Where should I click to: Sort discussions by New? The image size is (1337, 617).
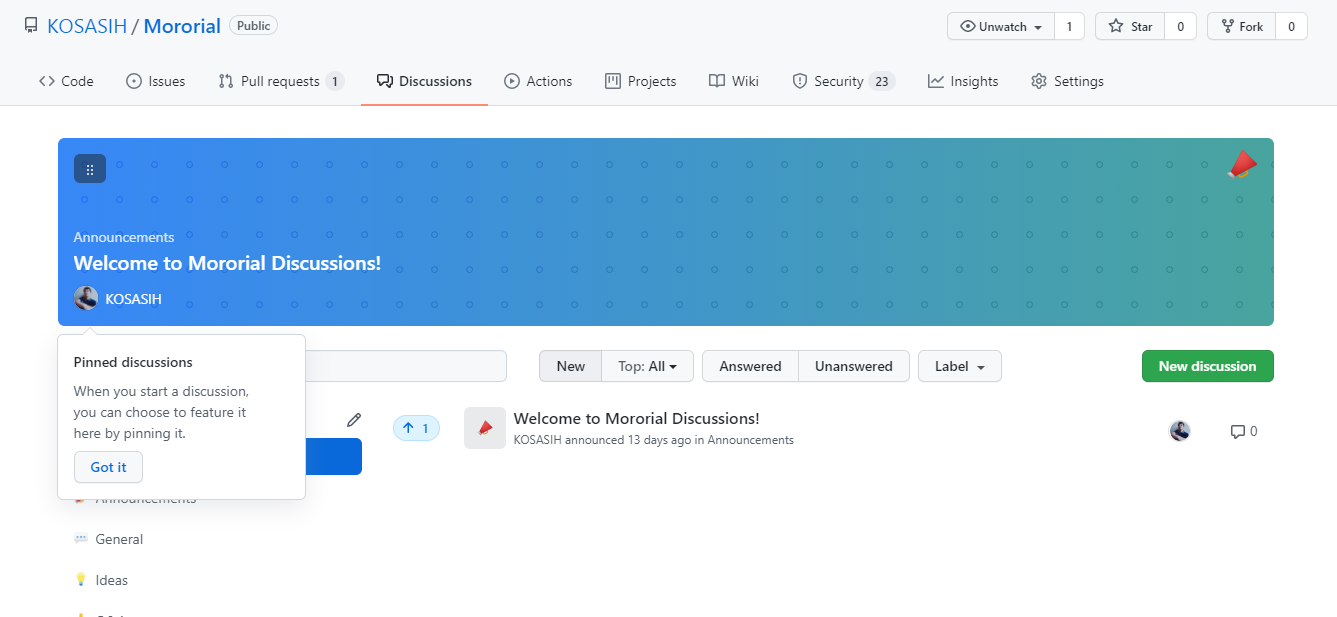[x=570, y=366]
